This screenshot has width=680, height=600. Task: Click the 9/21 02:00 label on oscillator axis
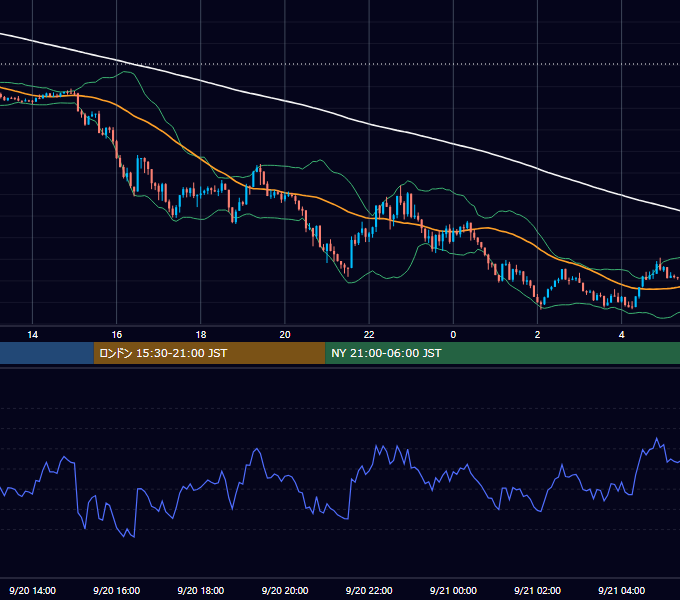pyautogui.click(x=537, y=590)
